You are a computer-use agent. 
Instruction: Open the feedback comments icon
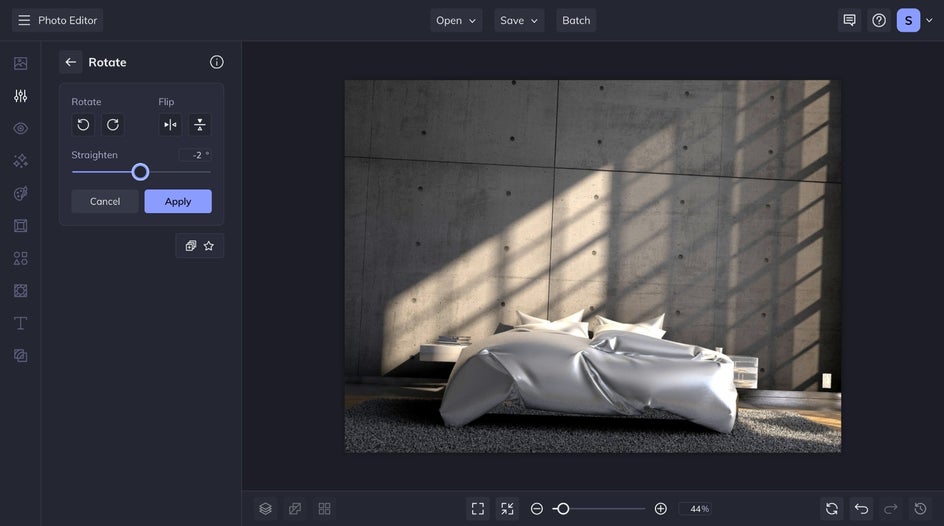click(x=849, y=20)
